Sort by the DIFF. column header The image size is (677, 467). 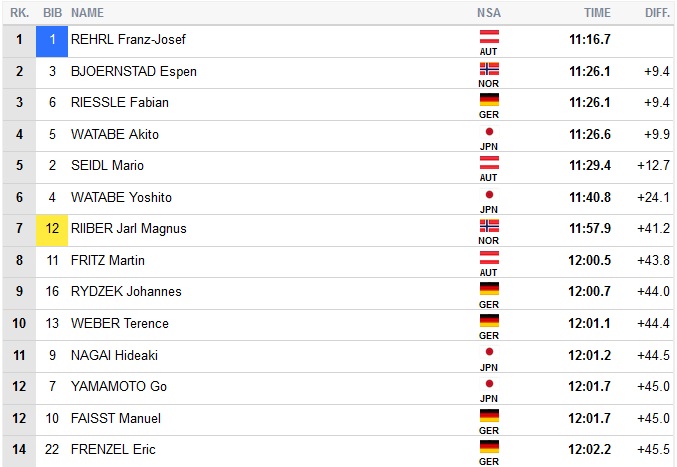click(658, 13)
